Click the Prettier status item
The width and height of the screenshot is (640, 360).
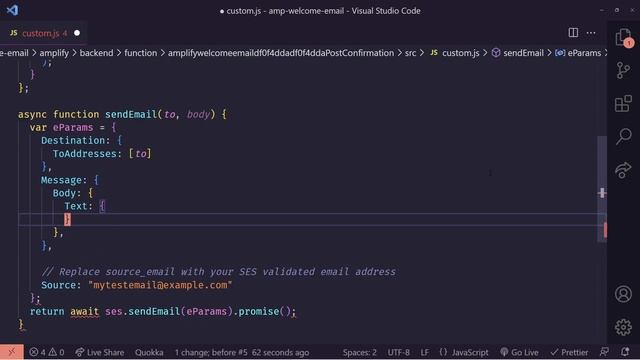point(569,352)
